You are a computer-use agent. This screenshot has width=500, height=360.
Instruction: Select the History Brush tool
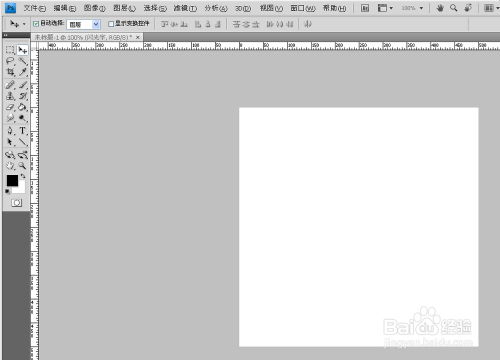tap(23, 96)
